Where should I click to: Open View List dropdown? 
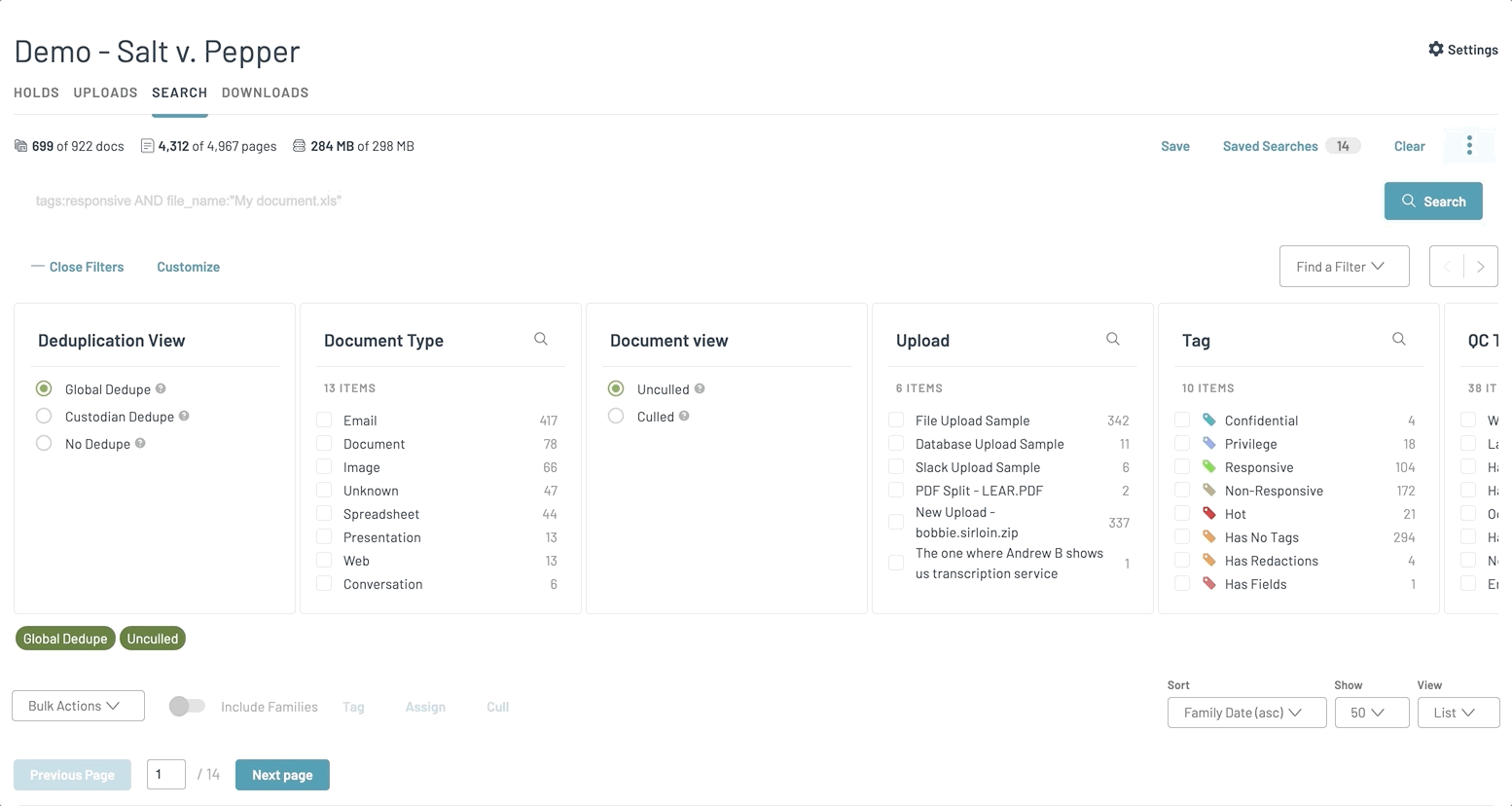1458,713
